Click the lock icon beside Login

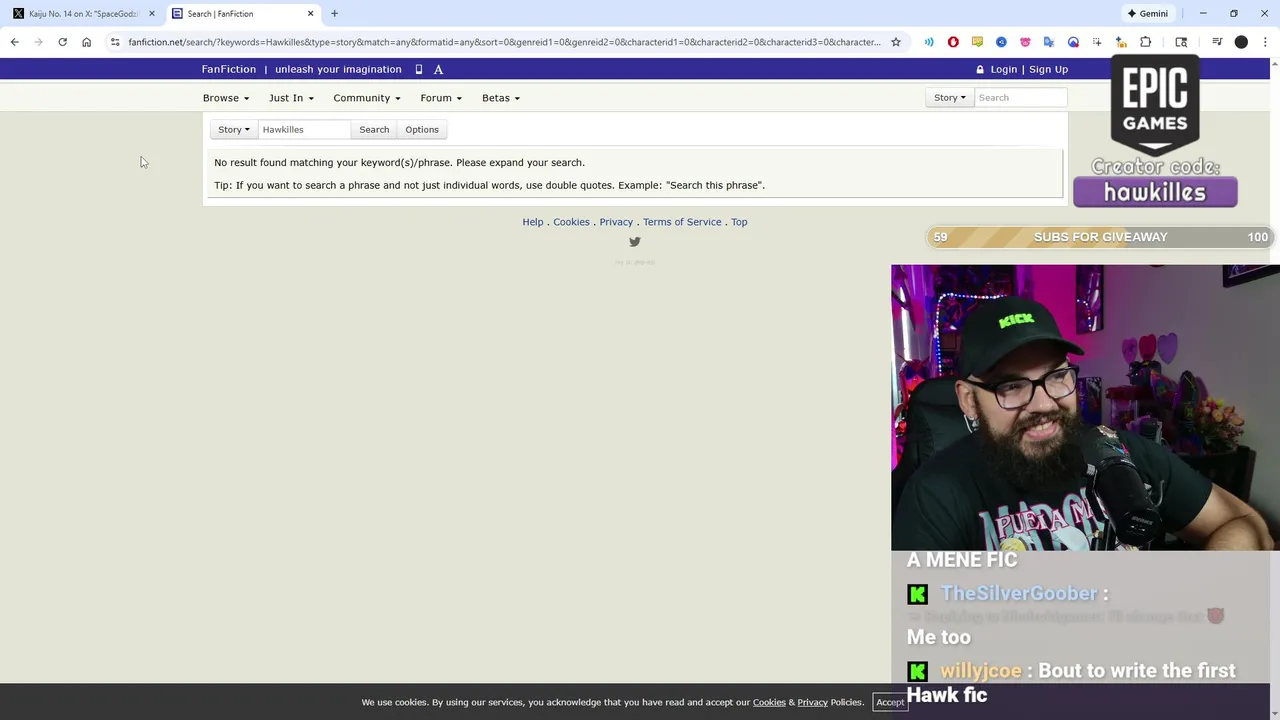pos(980,69)
